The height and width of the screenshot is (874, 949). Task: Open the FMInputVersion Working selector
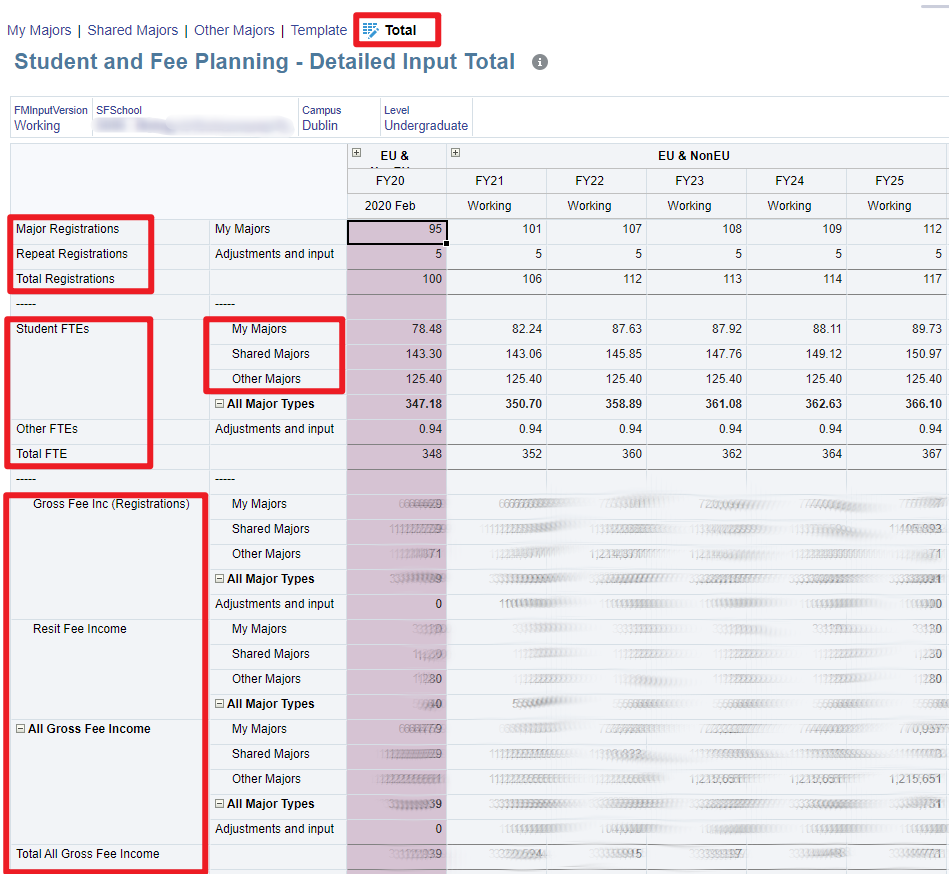pos(37,126)
